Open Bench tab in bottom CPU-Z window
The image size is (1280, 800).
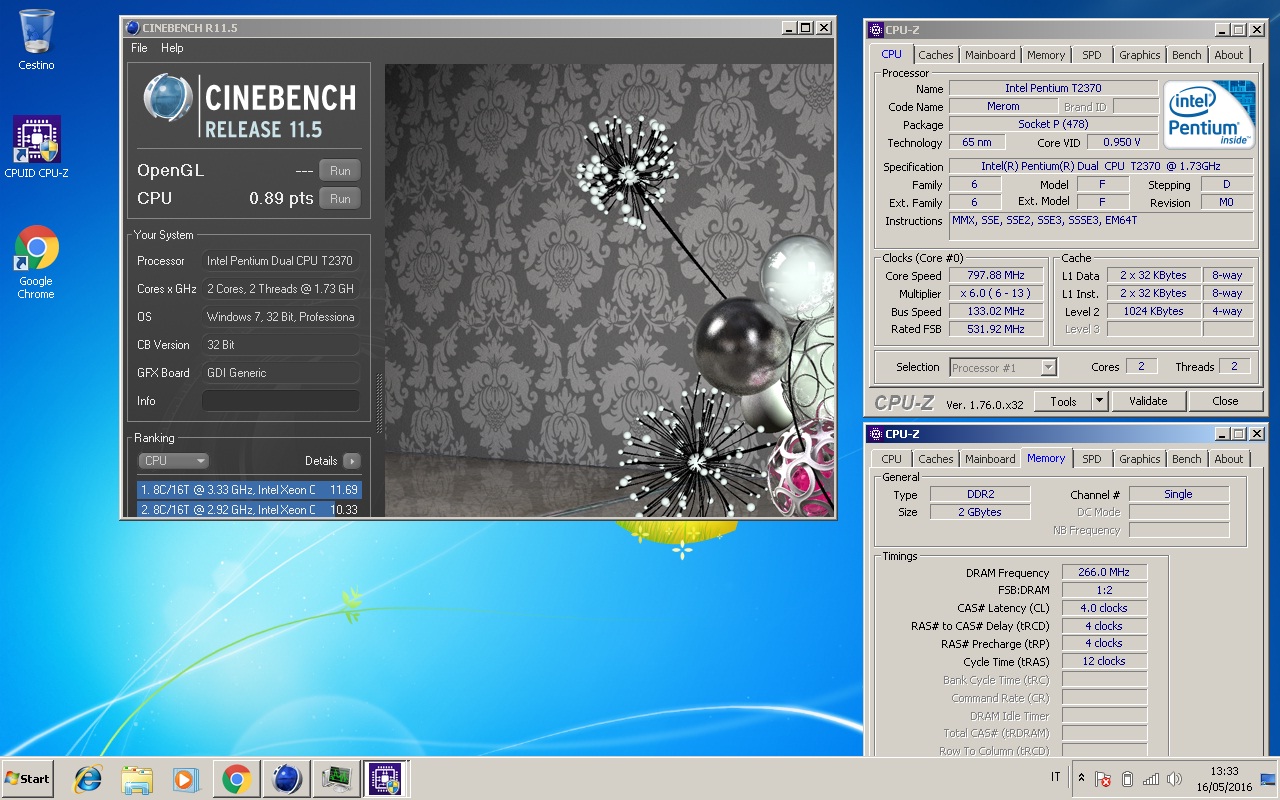[1187, 459]
